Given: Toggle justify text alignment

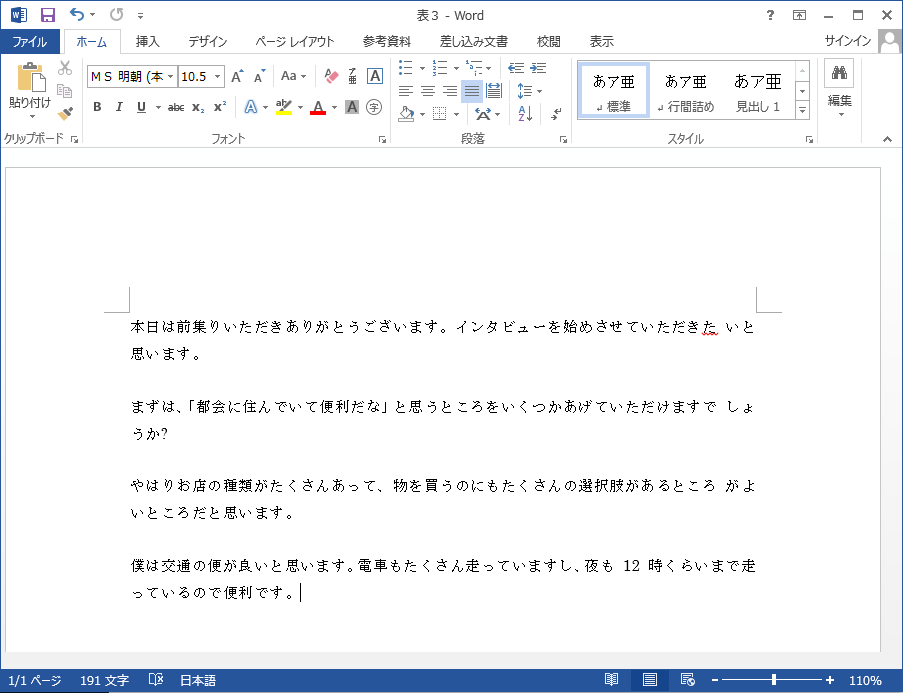Looking at the screenshot, I should pos(471,91).
